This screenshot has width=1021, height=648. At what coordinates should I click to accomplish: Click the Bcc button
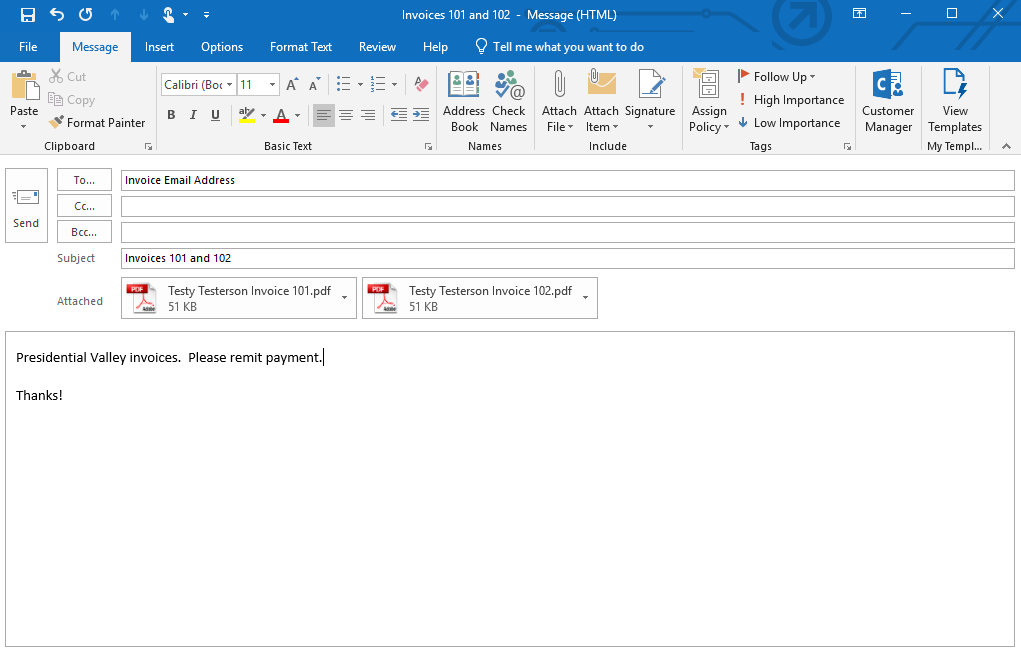coord(84,231)
